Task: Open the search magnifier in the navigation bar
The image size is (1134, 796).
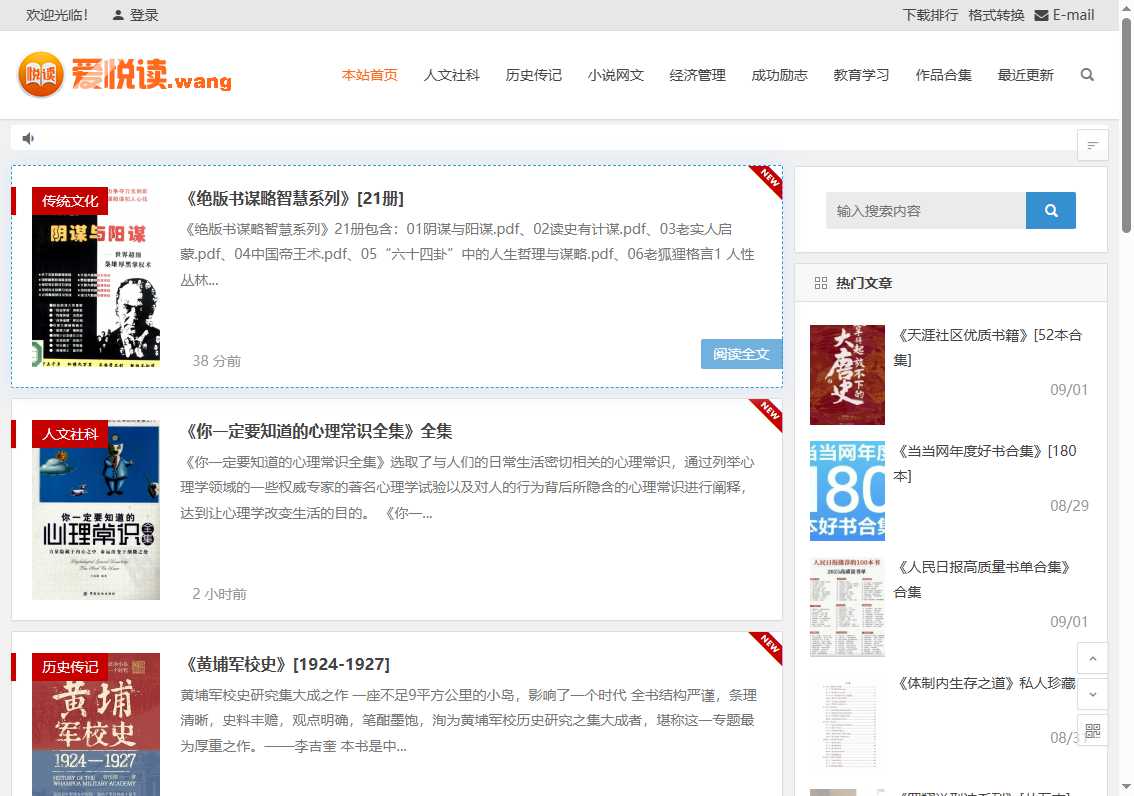Action: pos(1087,74)
